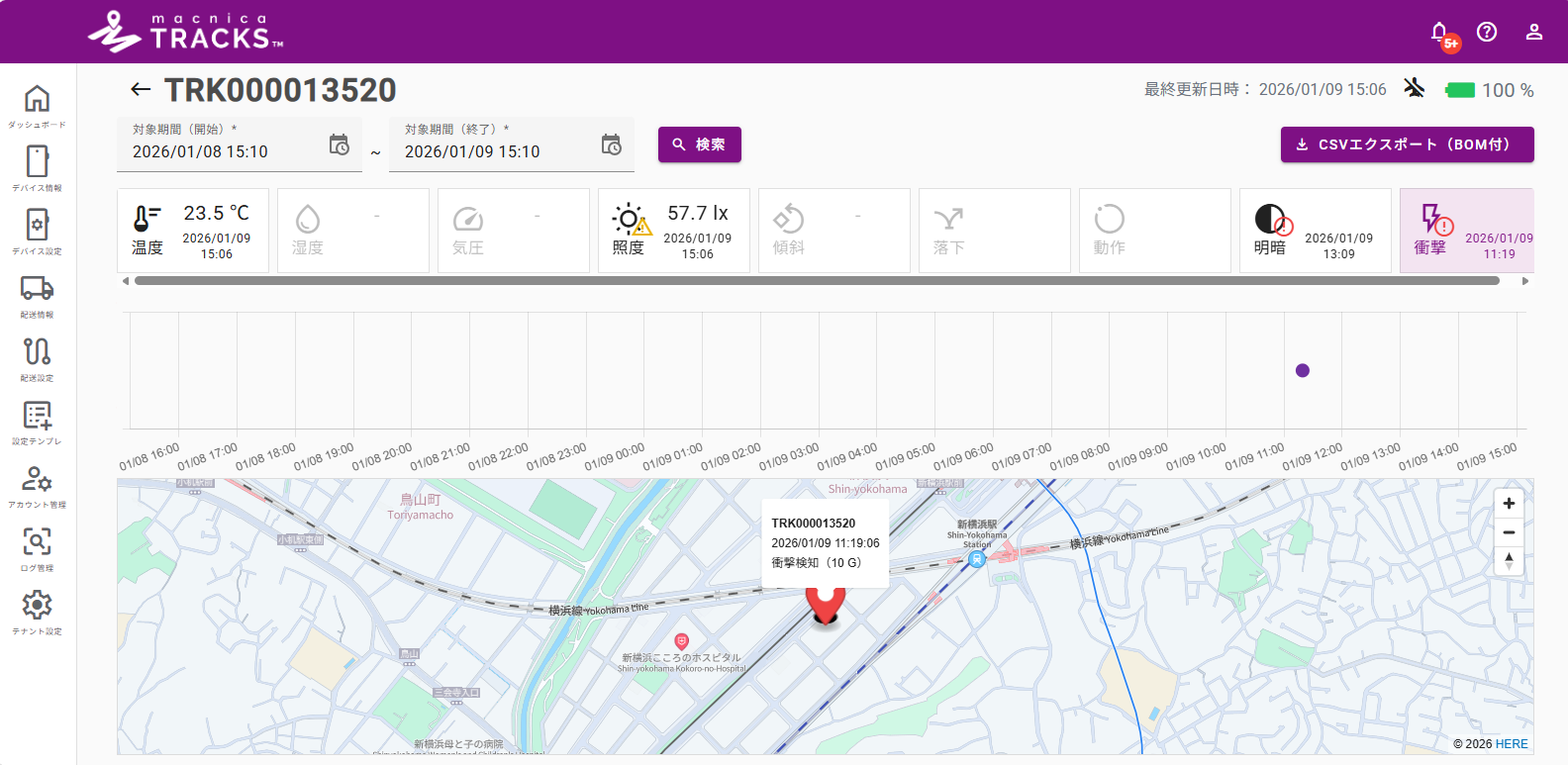Open 配送設定 route icon
Image resolution: width=1568 pixels, height=765 pixels.
coord(37,353)
